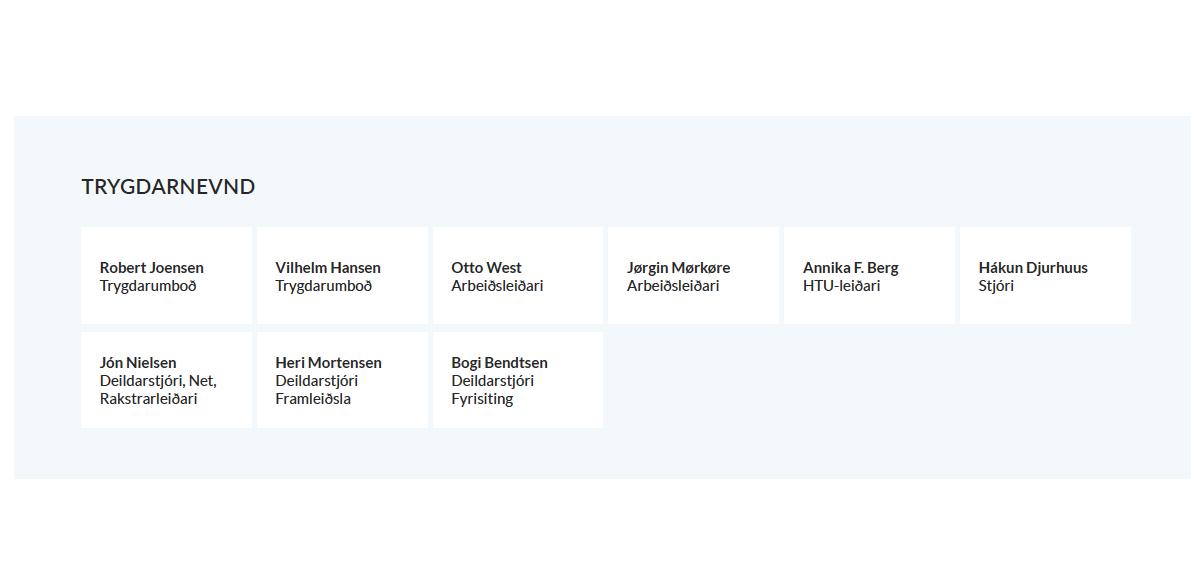Viewport: 1200px width, 568px height.
Task: Click the Deildarstjóri Framleiðsla text
Action: tap(317, 390)
